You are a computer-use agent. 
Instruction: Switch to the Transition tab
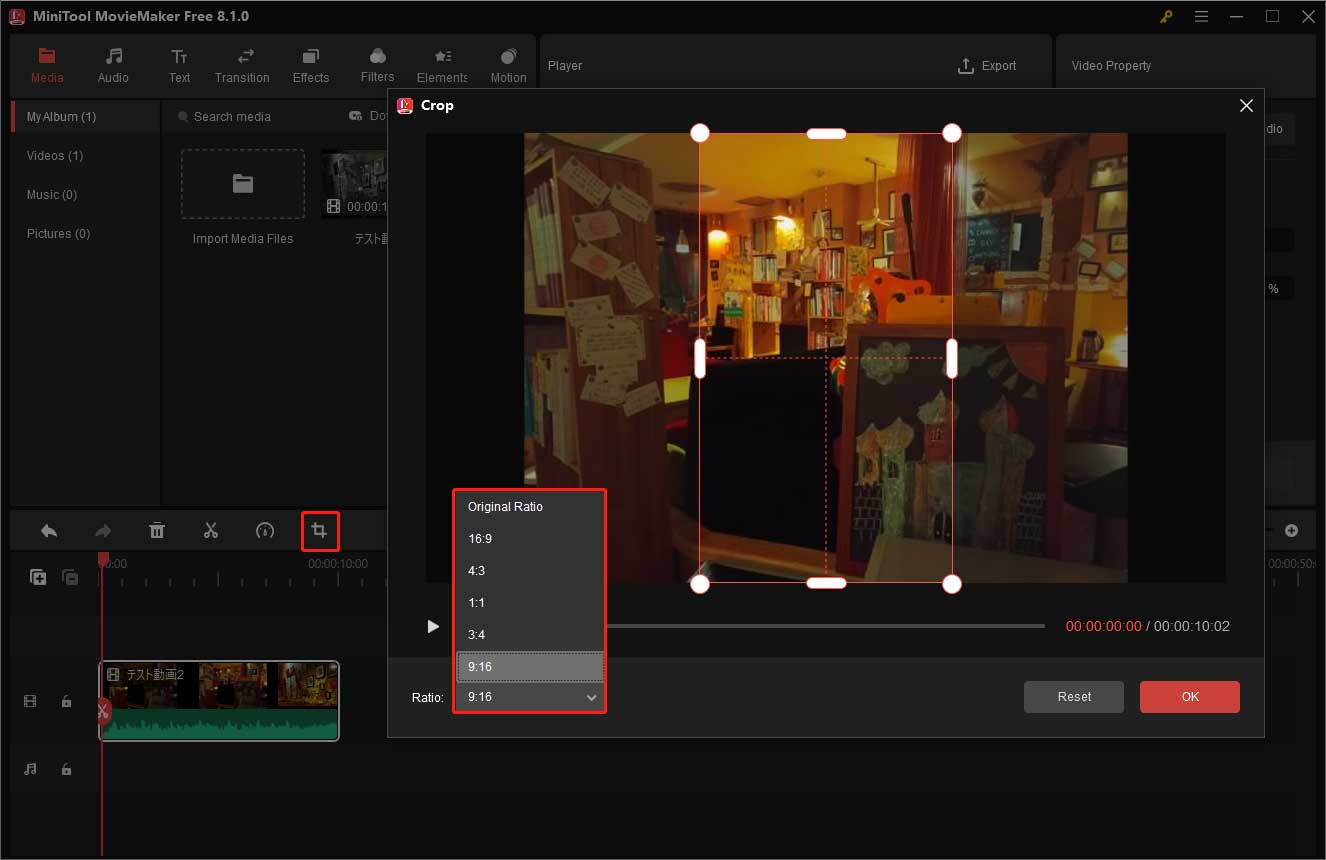(242, 66)
